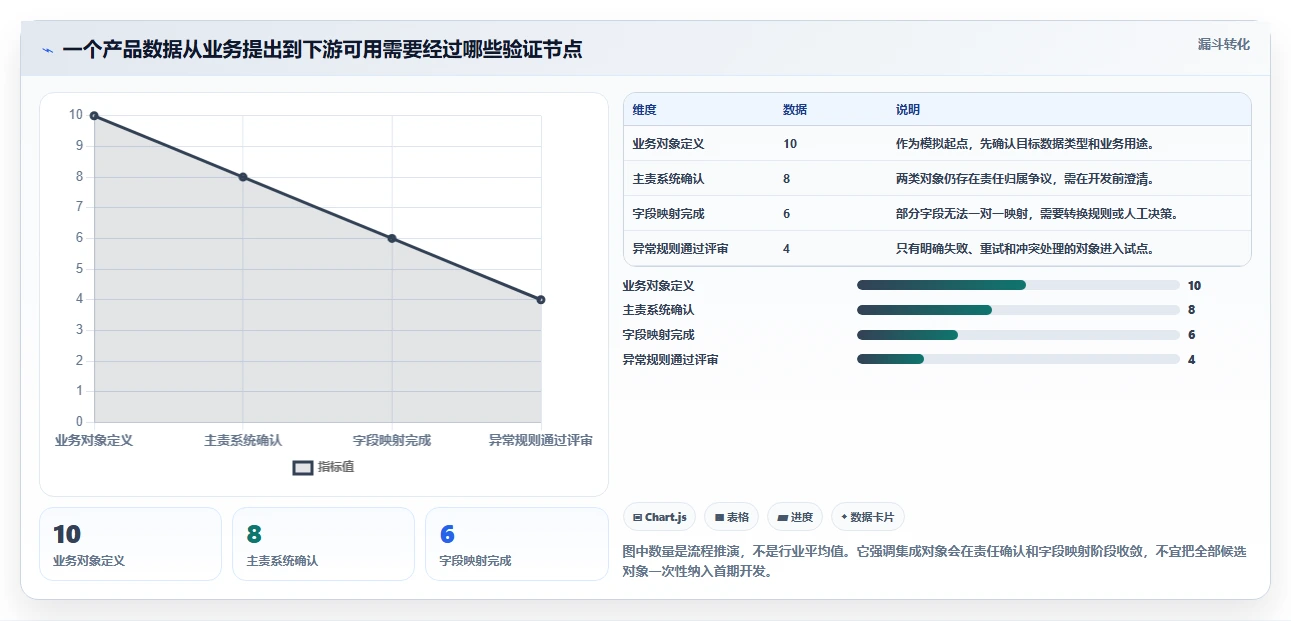The height and width of the screenshot is (621, 1291).
Task: Select the 进度 chip
Action: [795, 517]
